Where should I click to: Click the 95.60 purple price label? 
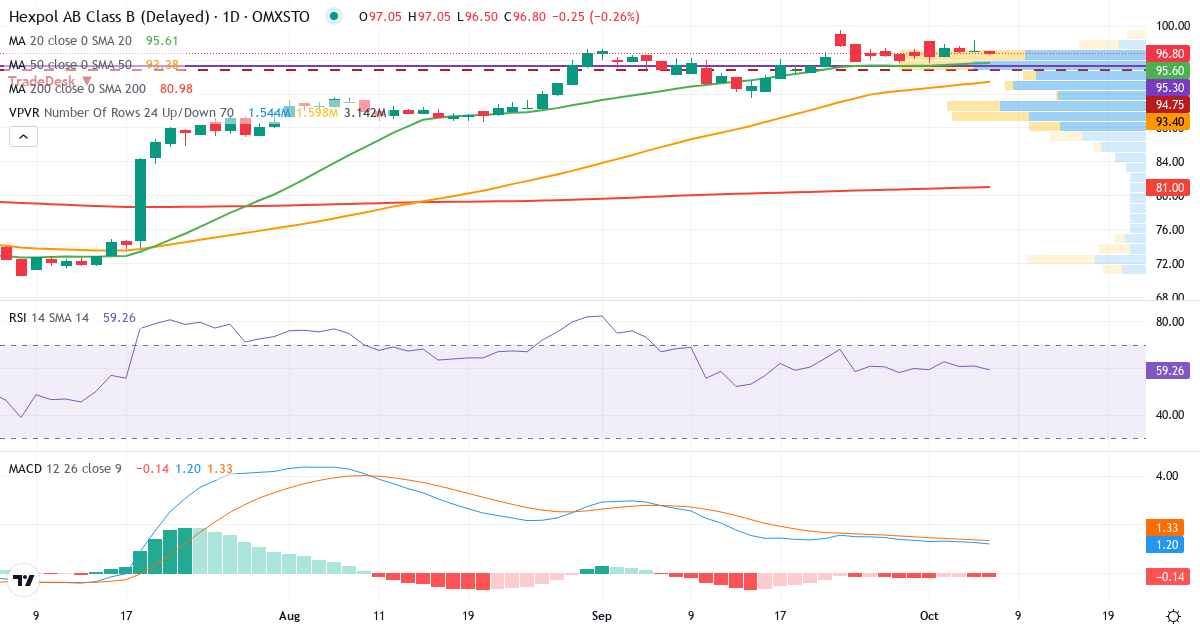1170,71
